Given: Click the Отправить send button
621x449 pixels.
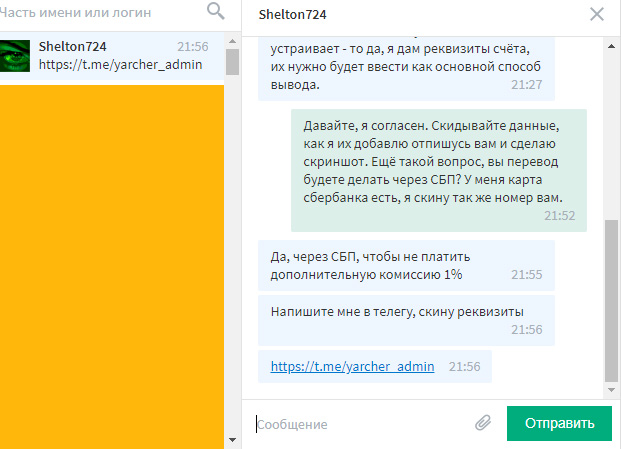Looking at the screenshot, I should point(559,423).
